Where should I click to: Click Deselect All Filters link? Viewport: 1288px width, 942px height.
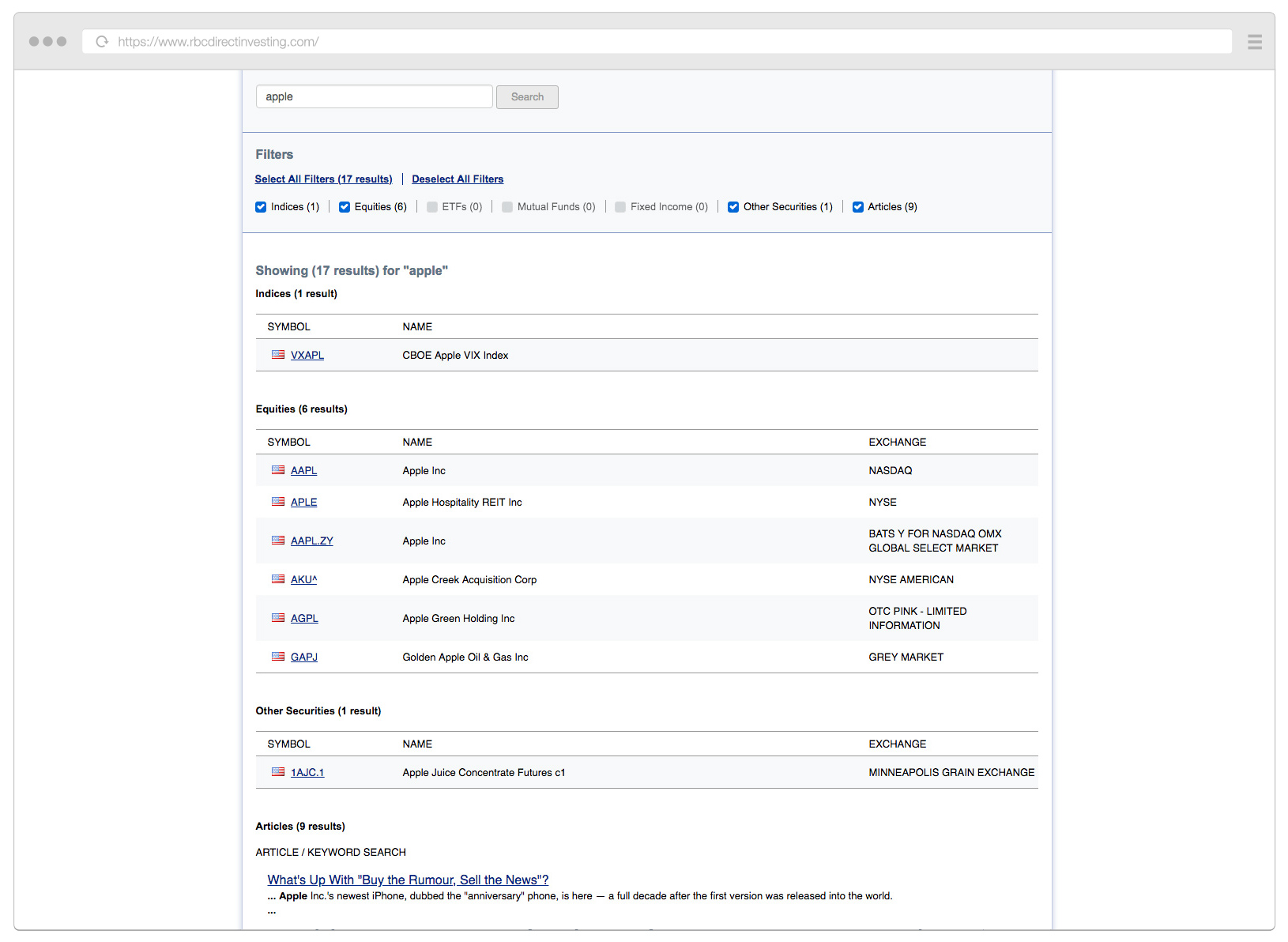tap(458, 179)
